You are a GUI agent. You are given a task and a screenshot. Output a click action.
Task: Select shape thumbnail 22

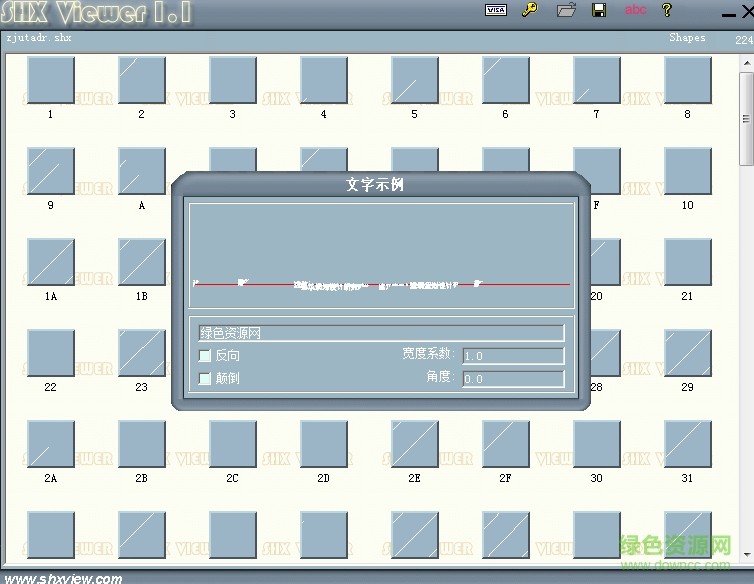50,353
